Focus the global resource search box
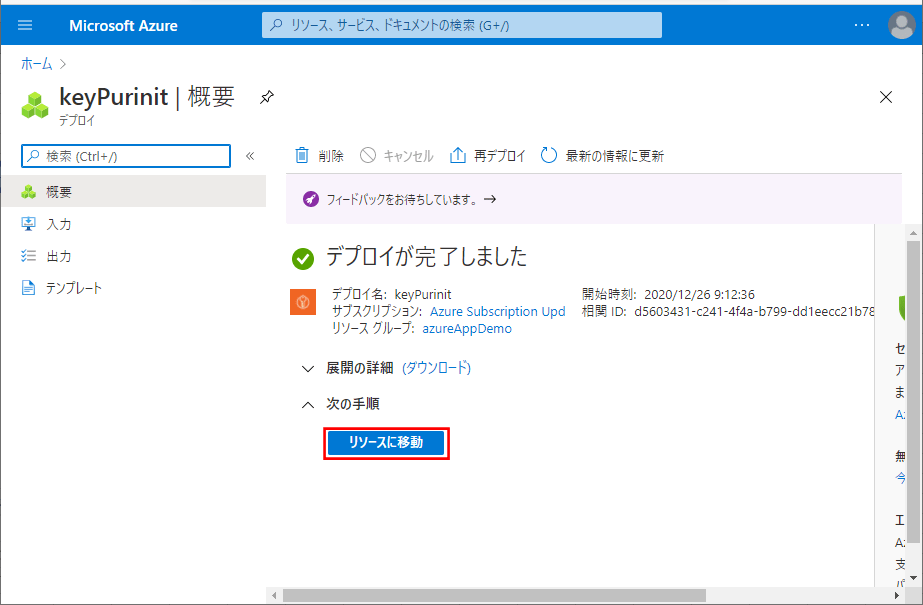 462,25
